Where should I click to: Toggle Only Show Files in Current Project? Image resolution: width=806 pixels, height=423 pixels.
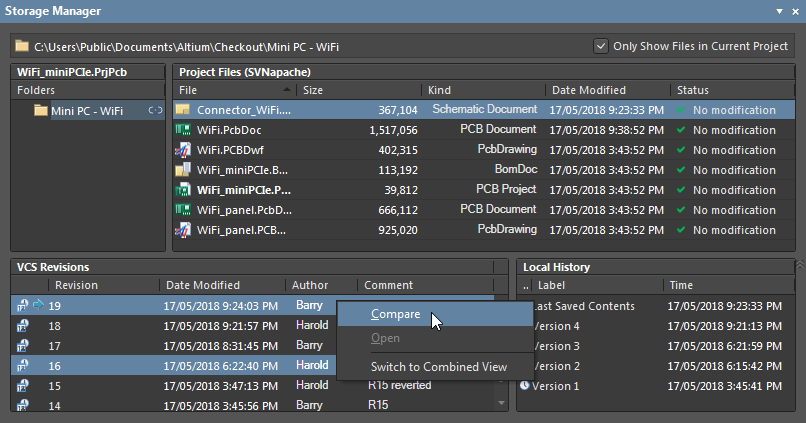coord(601,46)
